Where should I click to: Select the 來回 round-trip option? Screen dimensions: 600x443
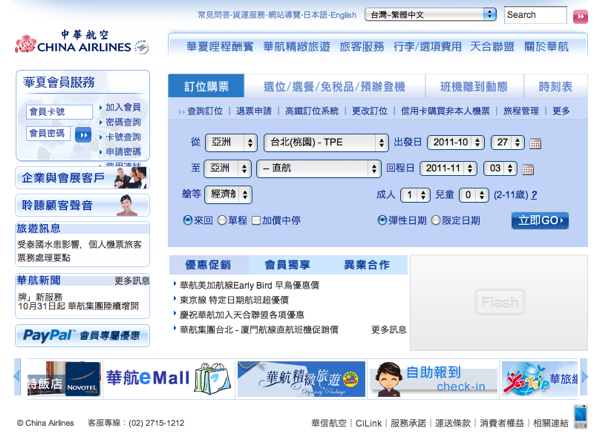tap(188, 220)
